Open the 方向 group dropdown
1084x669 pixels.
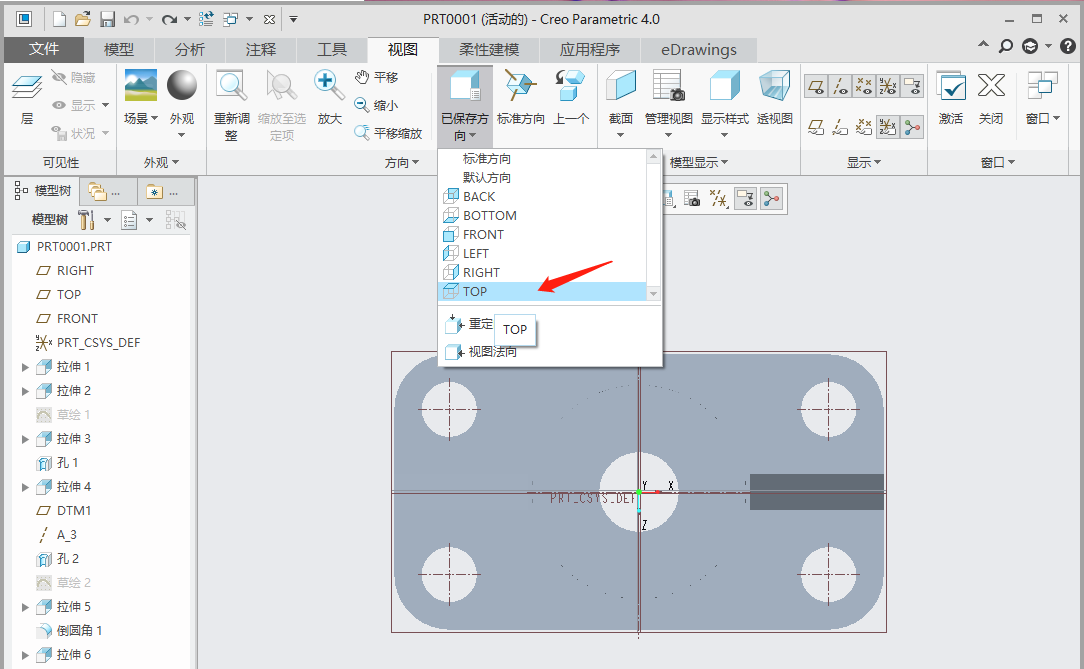coord(402,162)
